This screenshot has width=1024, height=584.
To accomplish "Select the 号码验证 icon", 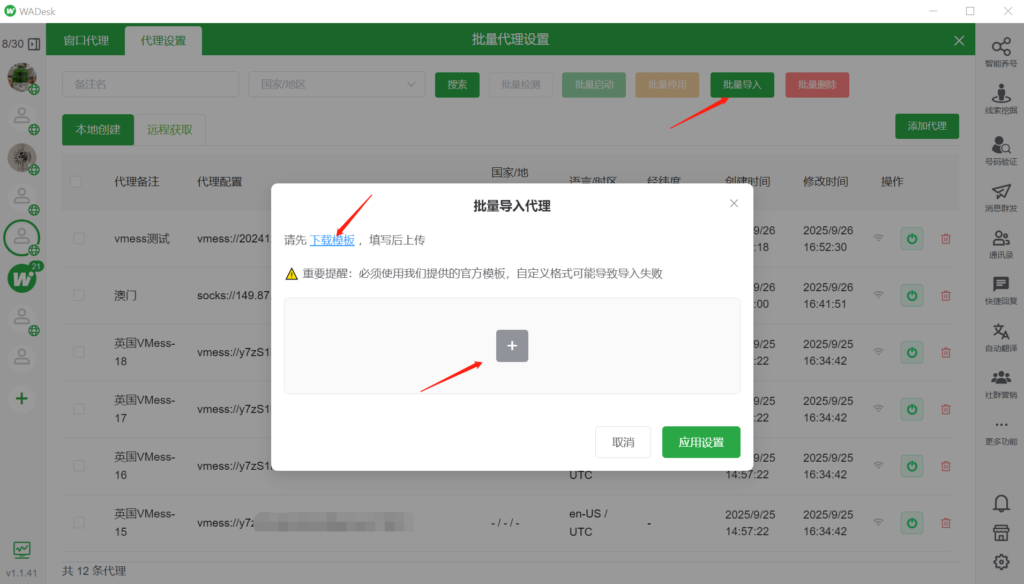I will [1000, 148].
